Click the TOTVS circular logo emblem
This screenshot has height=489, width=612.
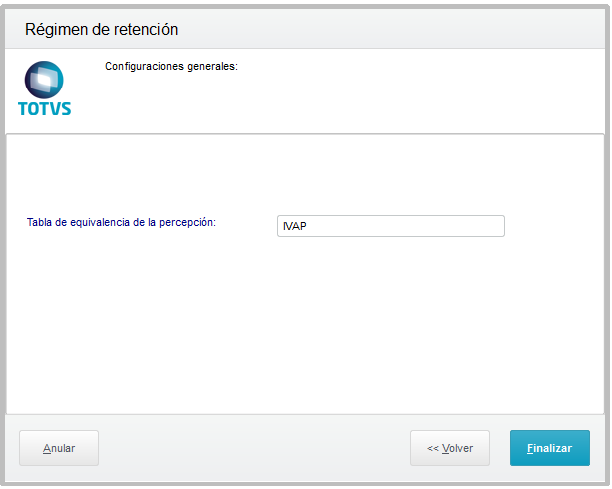(x=44, y=80)
